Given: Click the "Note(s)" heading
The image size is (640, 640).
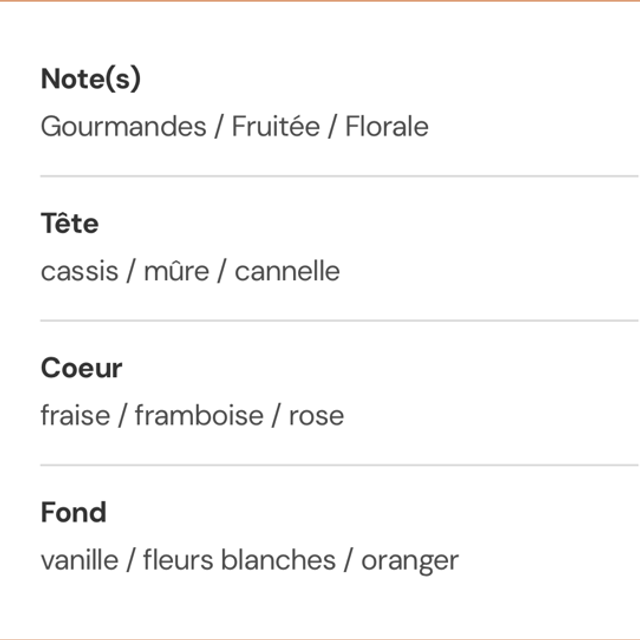Looking at the screenshot, I should tap(91, 80).
